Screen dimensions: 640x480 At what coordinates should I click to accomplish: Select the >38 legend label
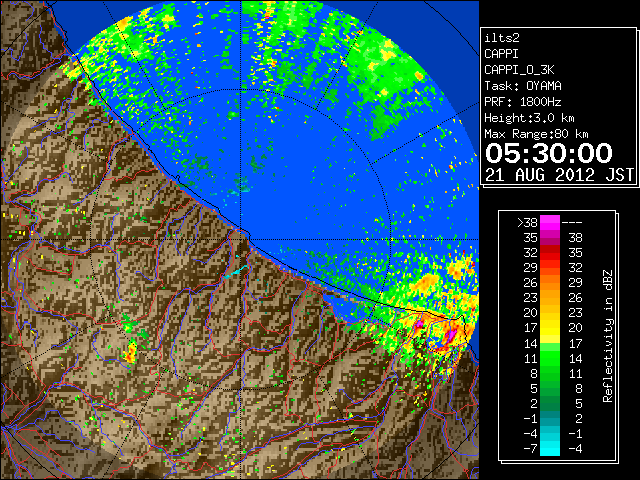[x=527, y=222]
